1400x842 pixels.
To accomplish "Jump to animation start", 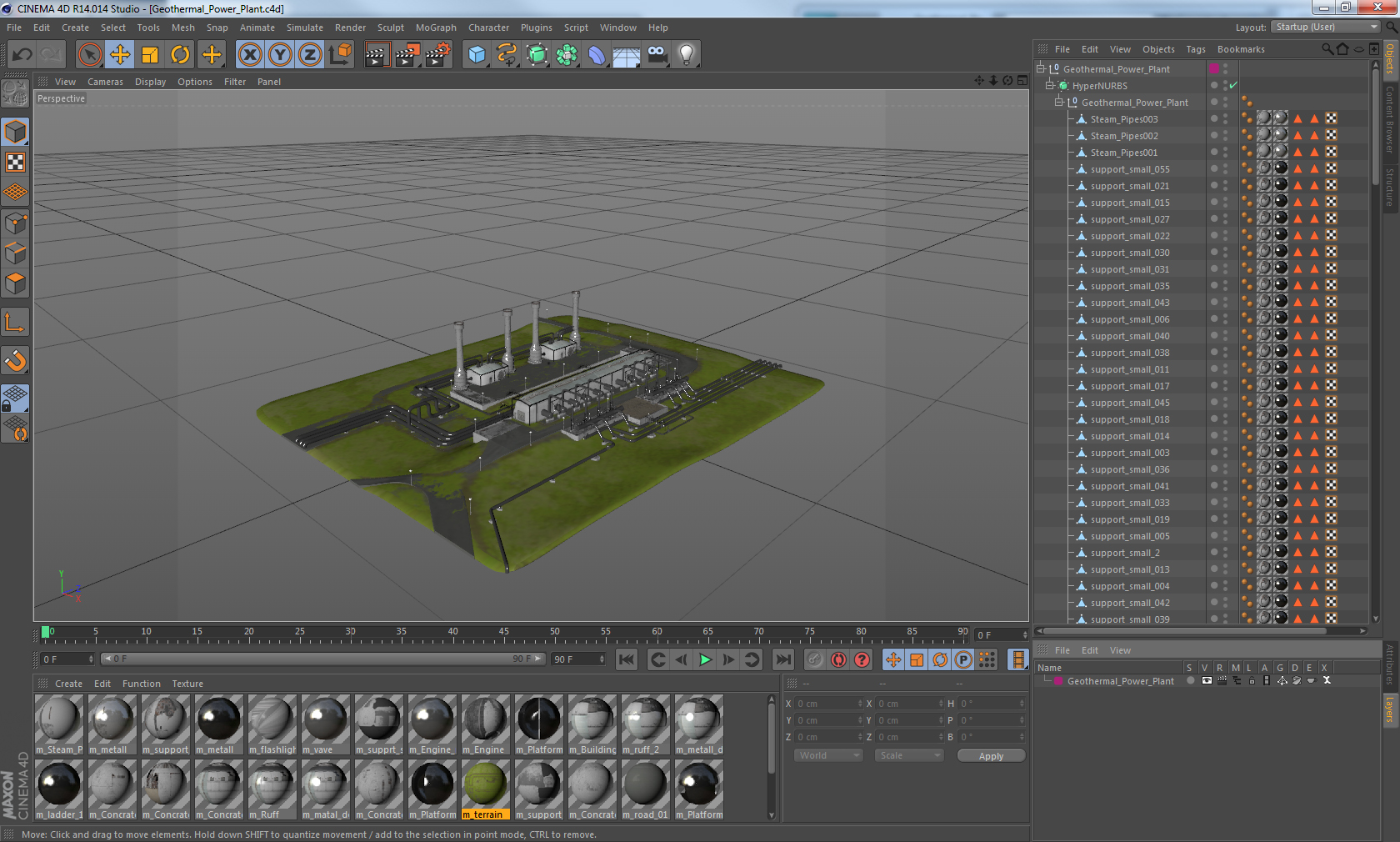I will [626, 659].
